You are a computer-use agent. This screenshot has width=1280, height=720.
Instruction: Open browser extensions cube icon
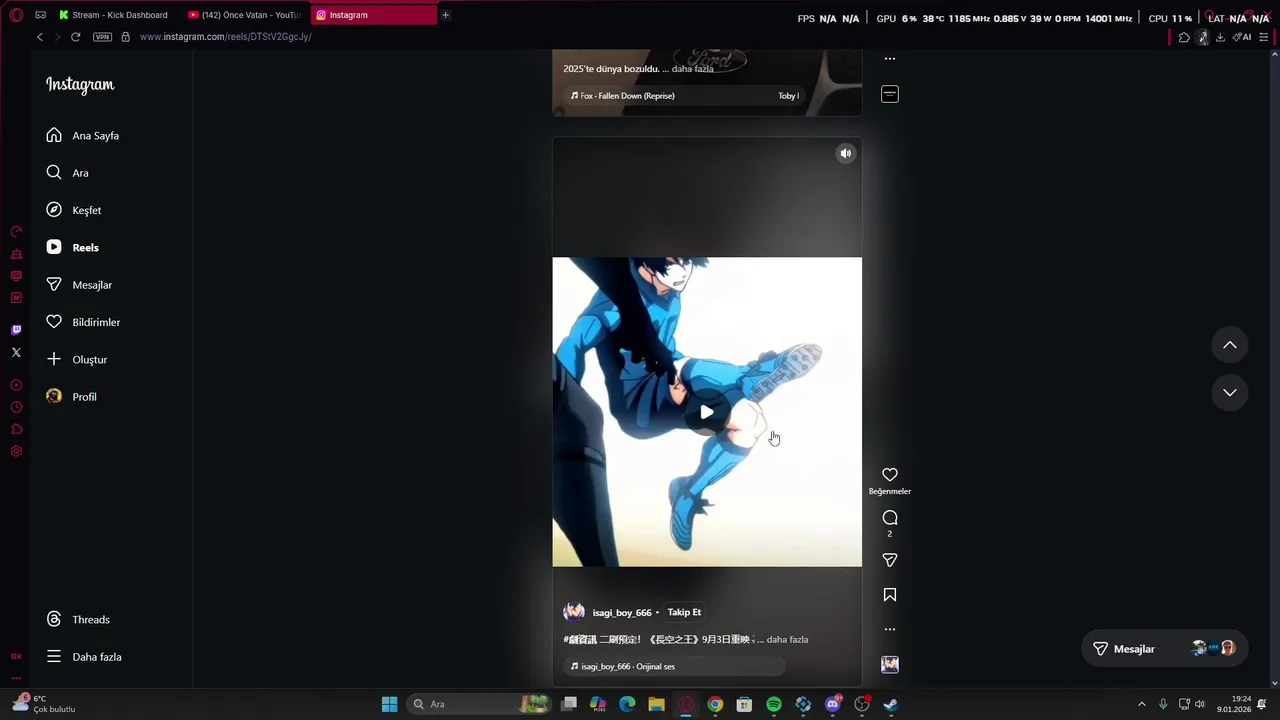point(1184,37)
